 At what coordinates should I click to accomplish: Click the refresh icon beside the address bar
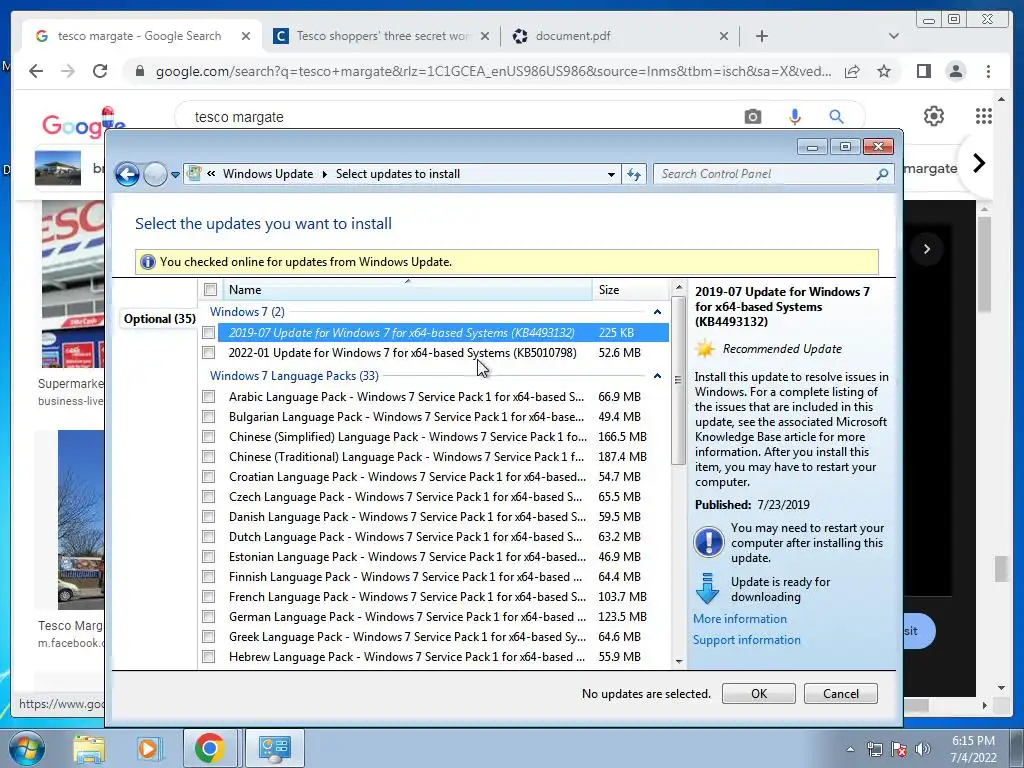pos(634,174)
